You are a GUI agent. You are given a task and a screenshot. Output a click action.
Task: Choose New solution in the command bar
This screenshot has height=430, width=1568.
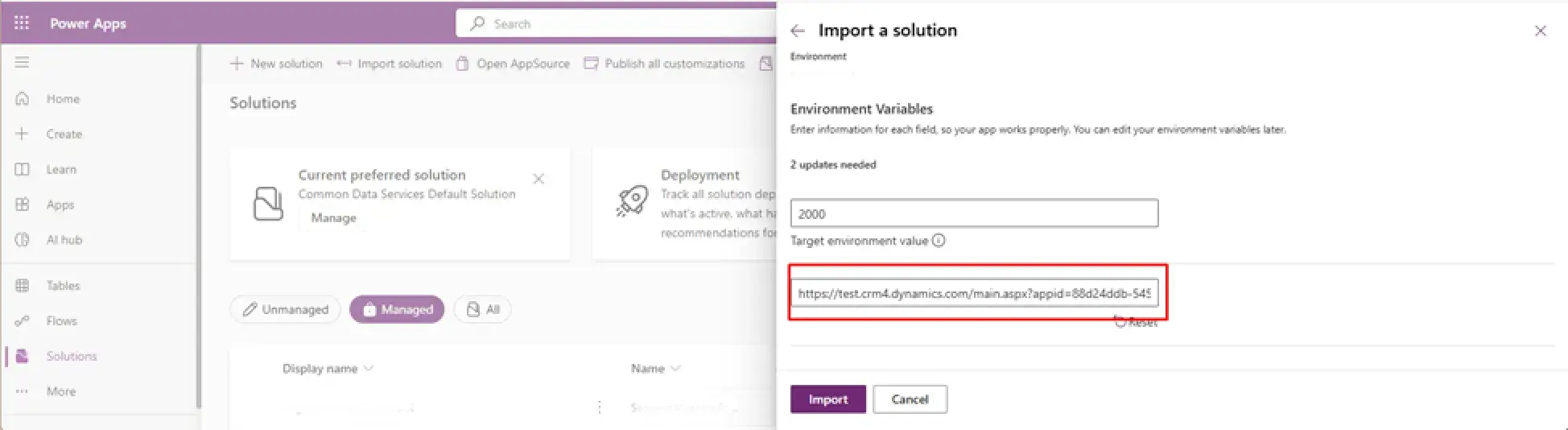click(276, 64)
